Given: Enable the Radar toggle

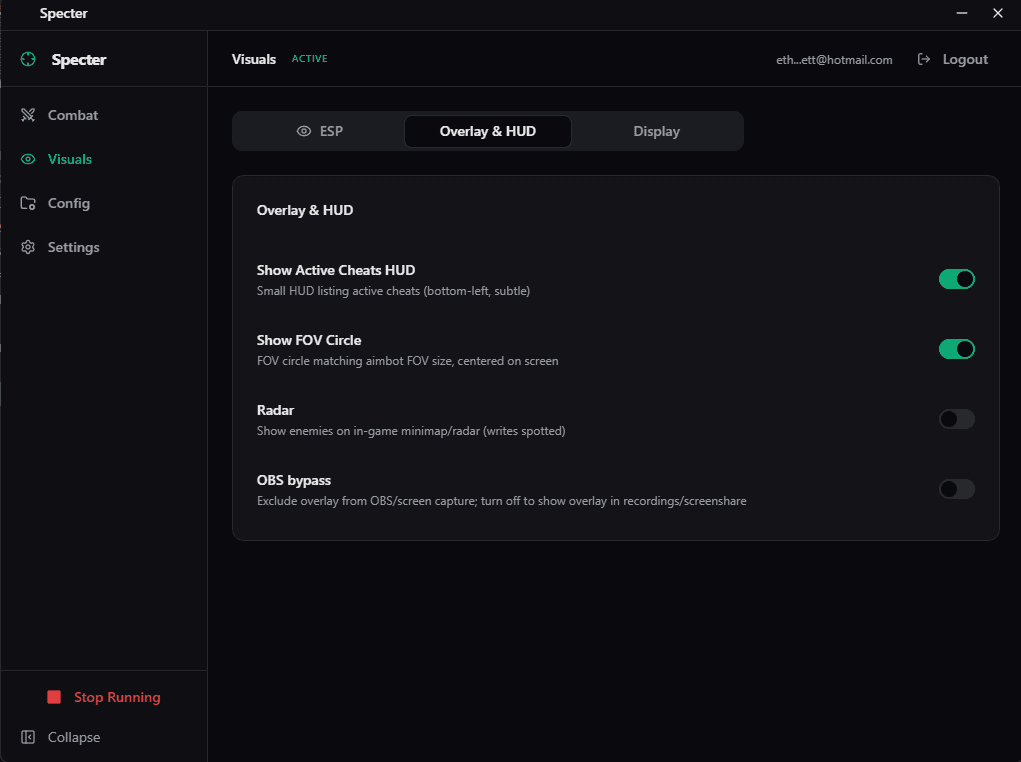Looking at the screenshot, I should [x=956, y=419].
